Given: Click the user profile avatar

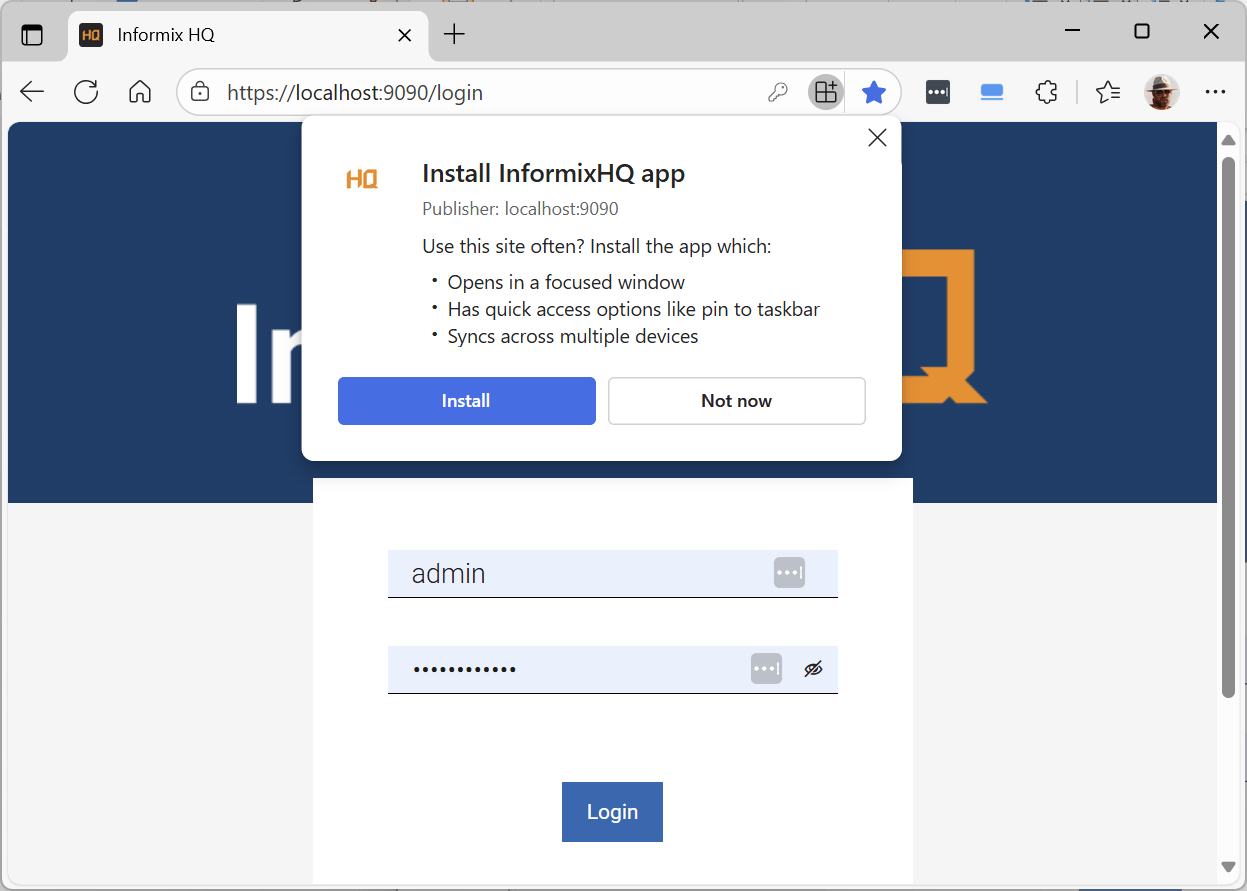Looking at the screenshot, I should (1161, 93).
